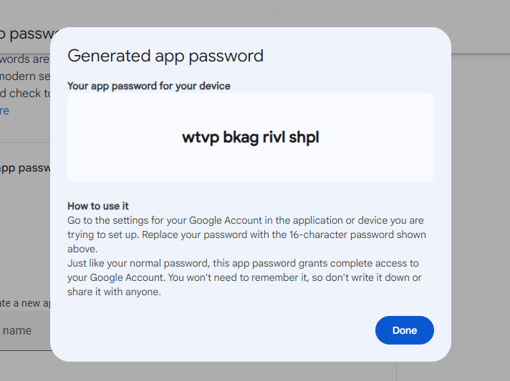
Task: Click the Generated app password dialog title
Action: [165, 56]
